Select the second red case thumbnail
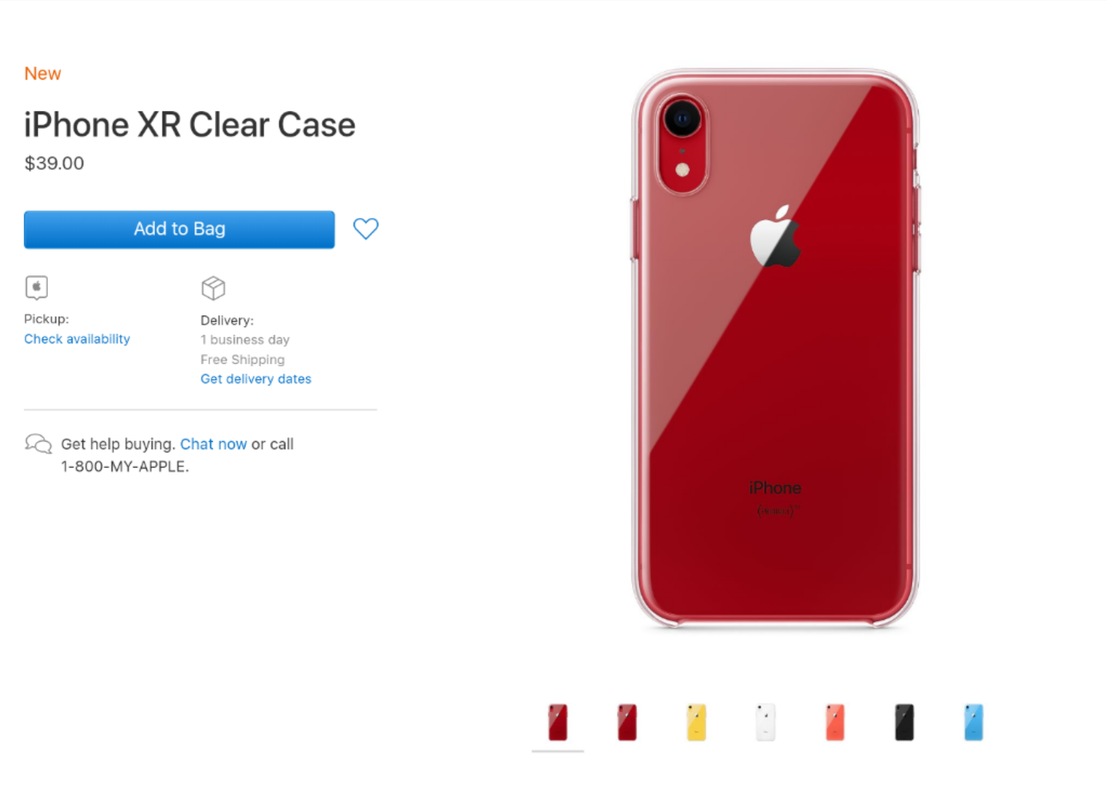Image resolution: width=1107 pixels, height=800 pixels. tap(627, 722)
